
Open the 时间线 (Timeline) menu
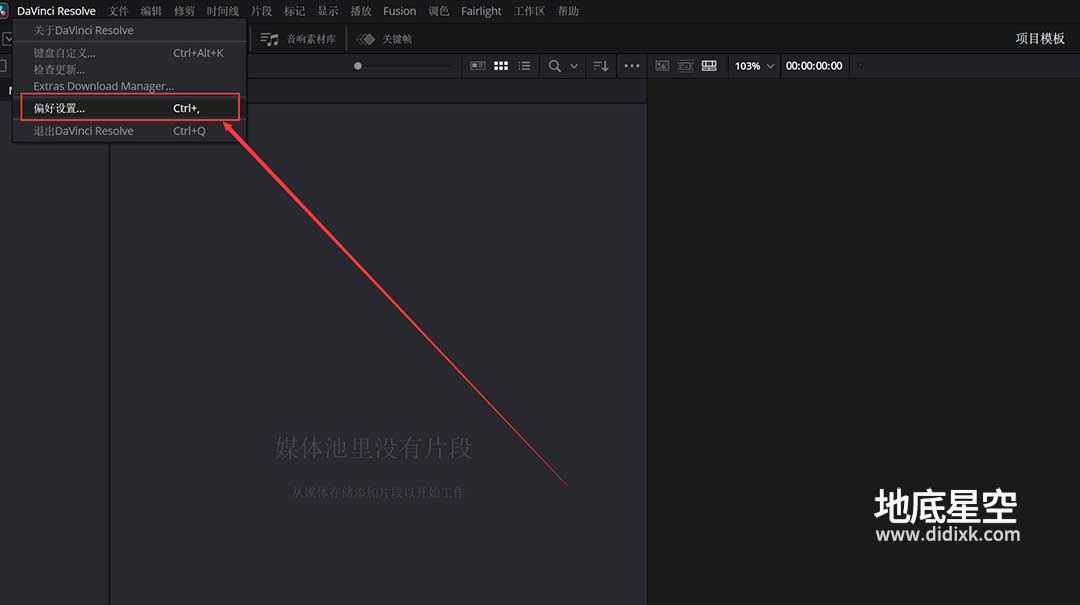pyautogui.click(x=222, y=11)
